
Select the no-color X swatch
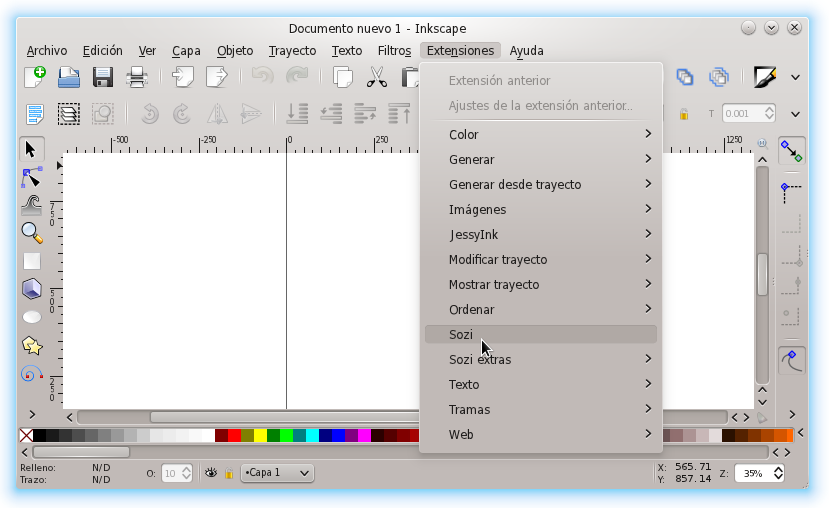(x=26, y=435)
